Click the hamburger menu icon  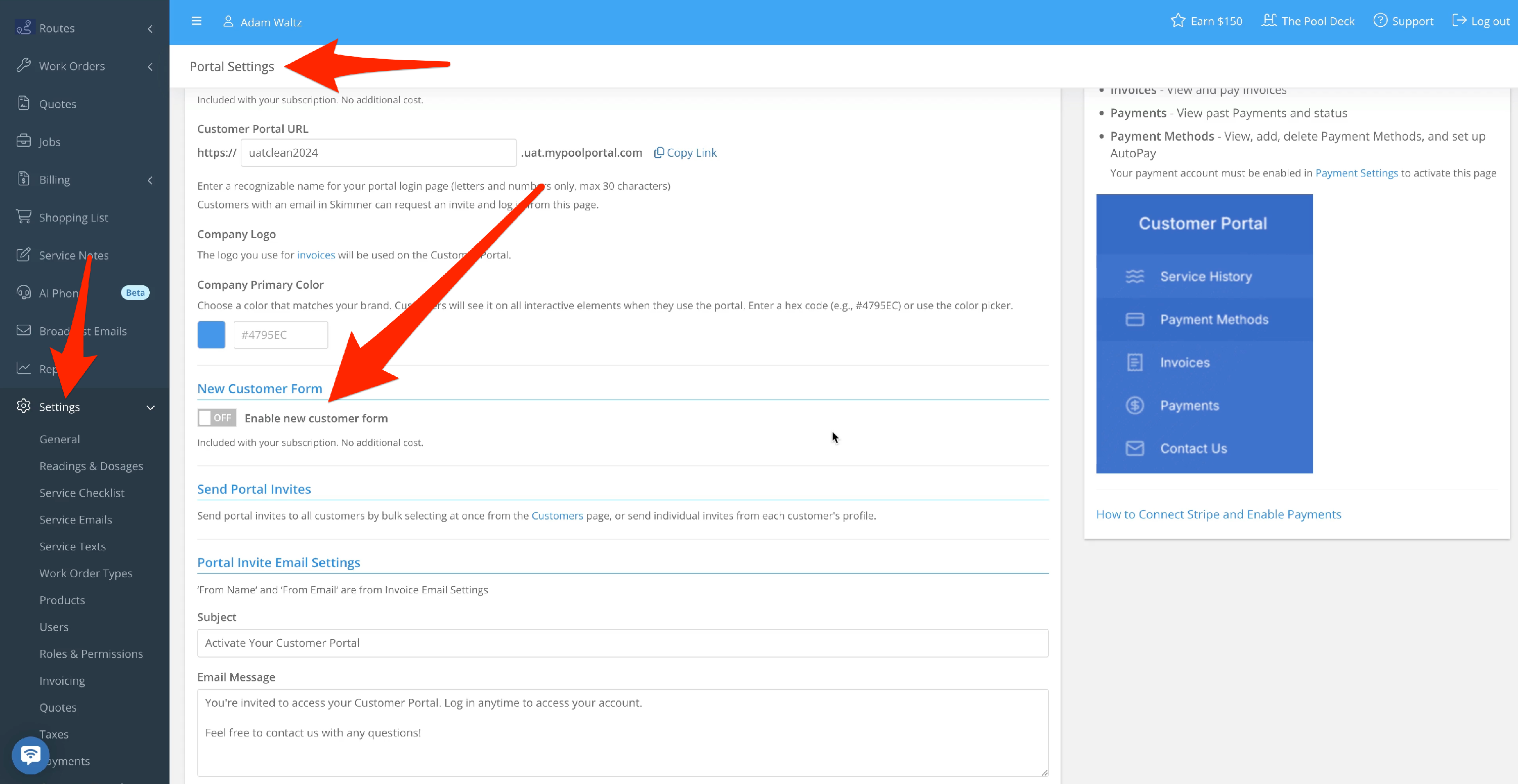point(197,21)
